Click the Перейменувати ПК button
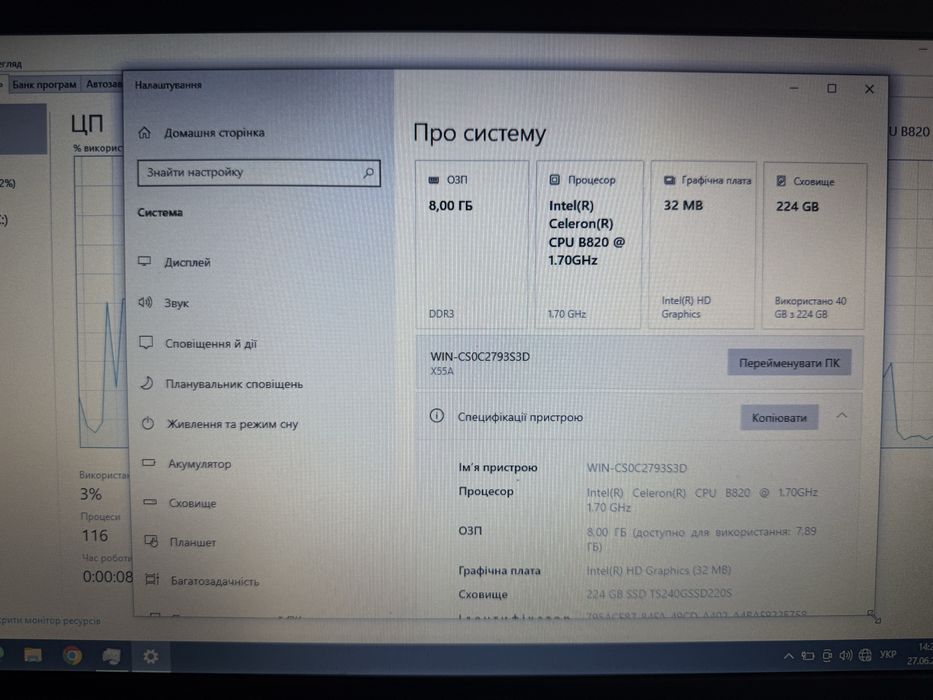The image size is (933, 700). coord(789,363)
